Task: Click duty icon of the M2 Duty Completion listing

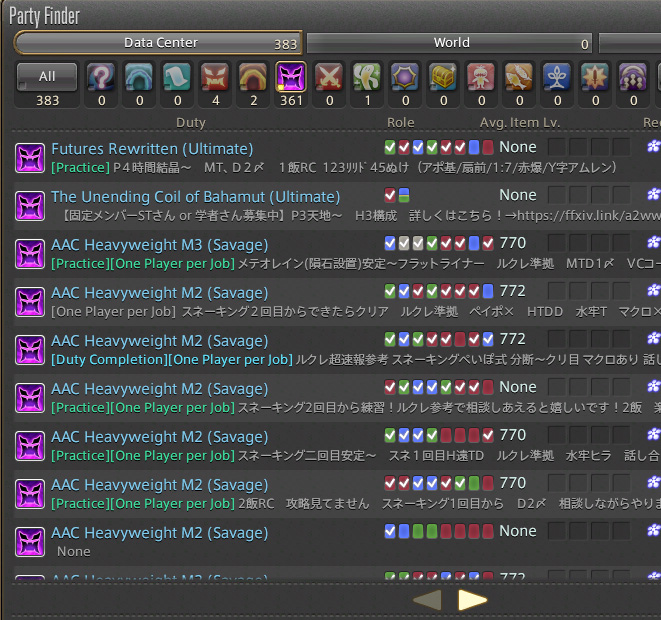Action: [x=30, y=350]
